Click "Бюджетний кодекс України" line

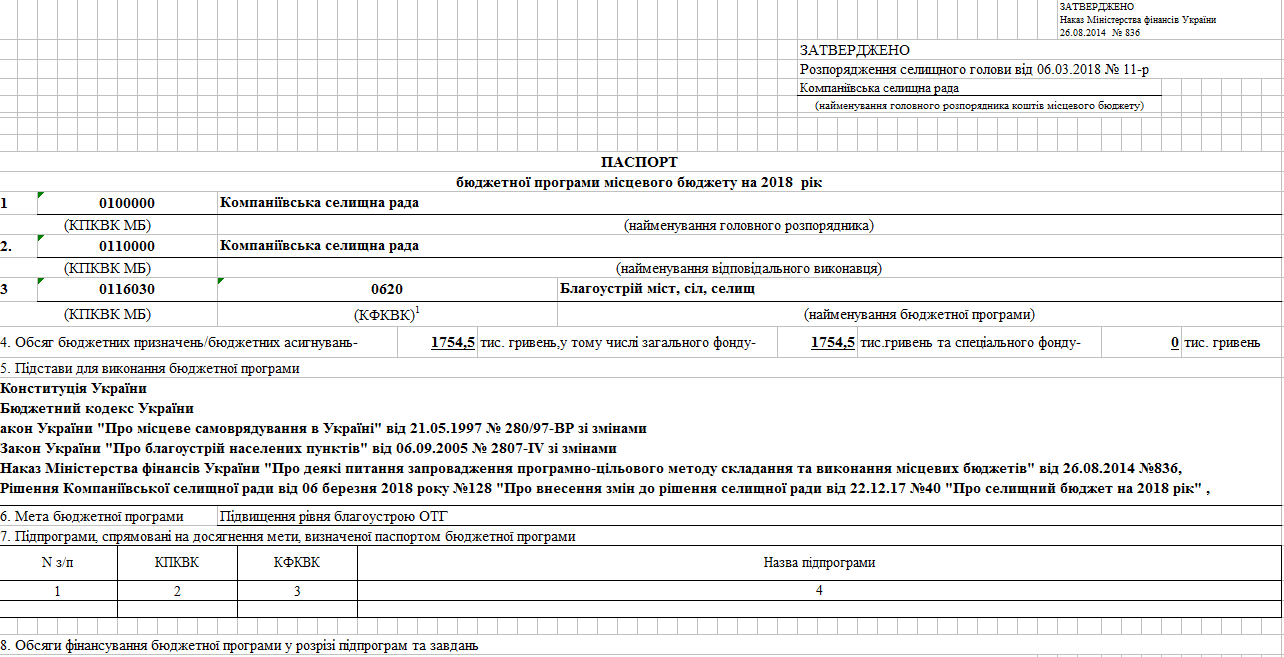click(97, 408)
